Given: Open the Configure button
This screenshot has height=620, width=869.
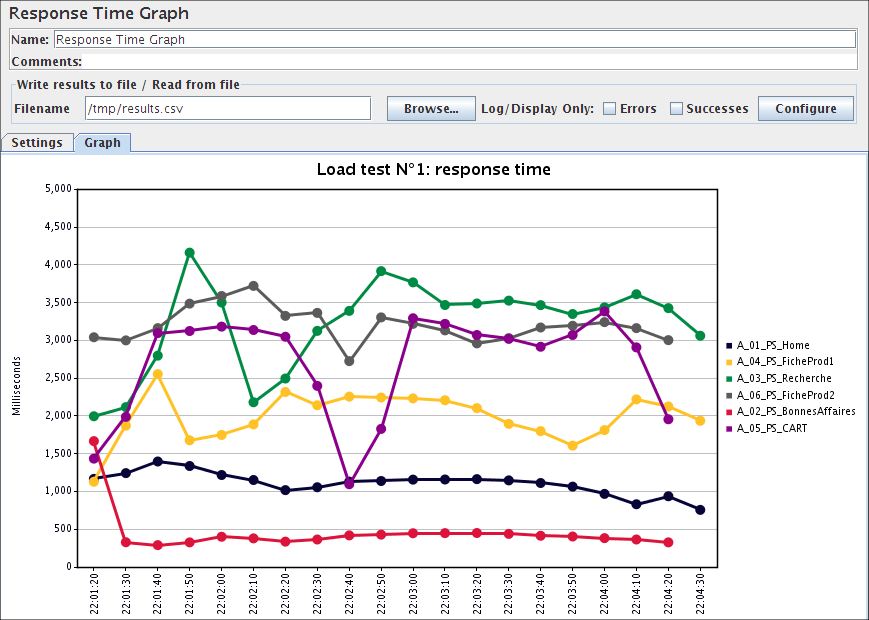Looking at the screenshot, I should point(805,108).
